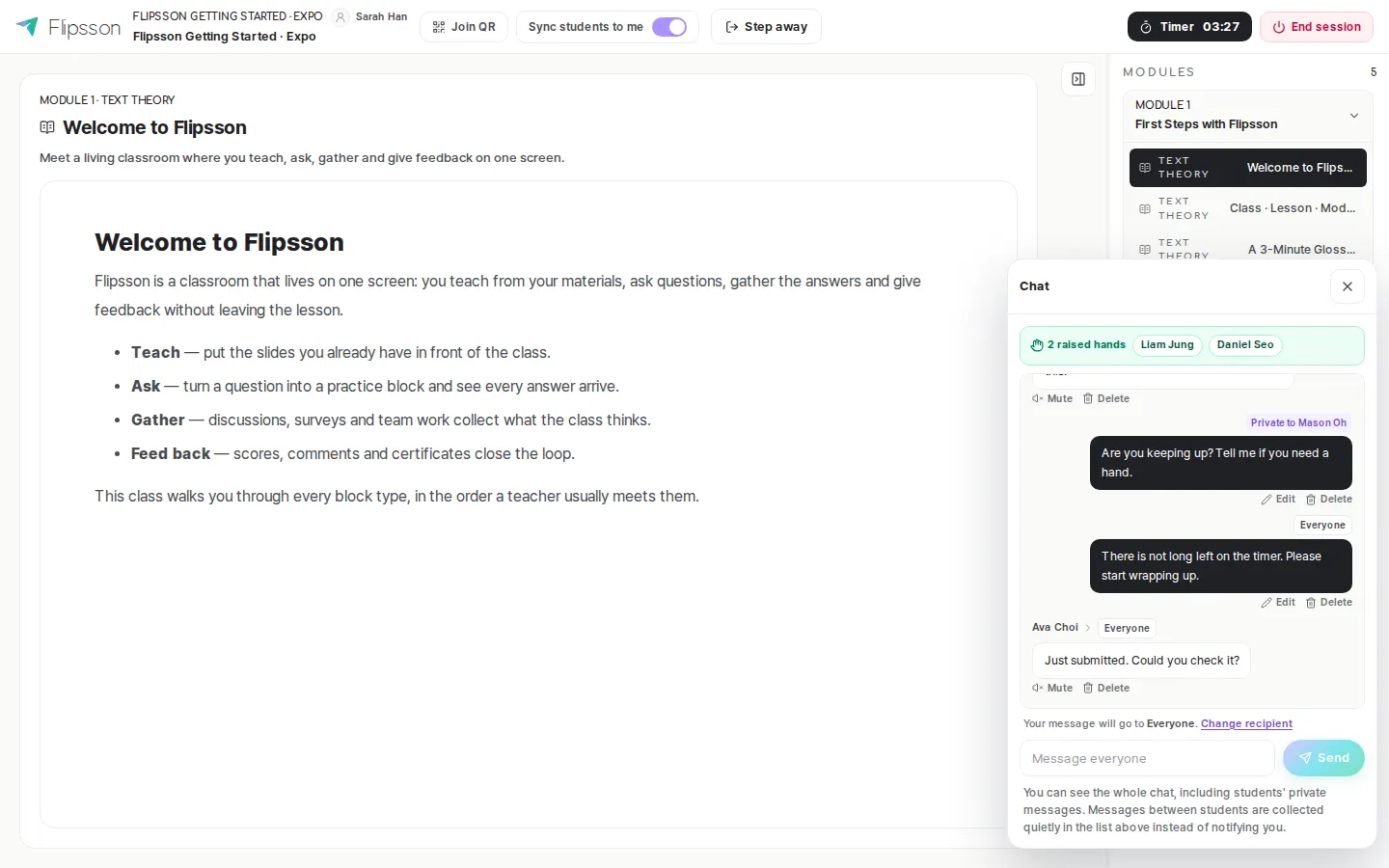Screen dimensions: 1389x868
Task: Select the 'Welcome to Flips...' module item
Action: 1248,168
